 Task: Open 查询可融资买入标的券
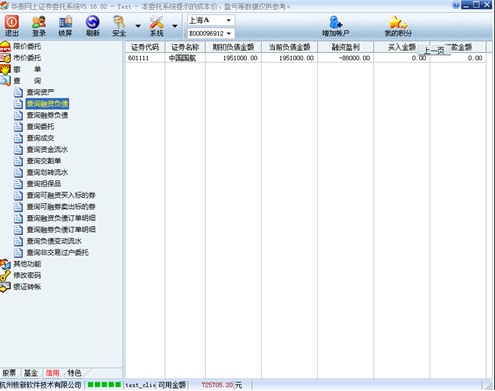[x=61, y=195]
